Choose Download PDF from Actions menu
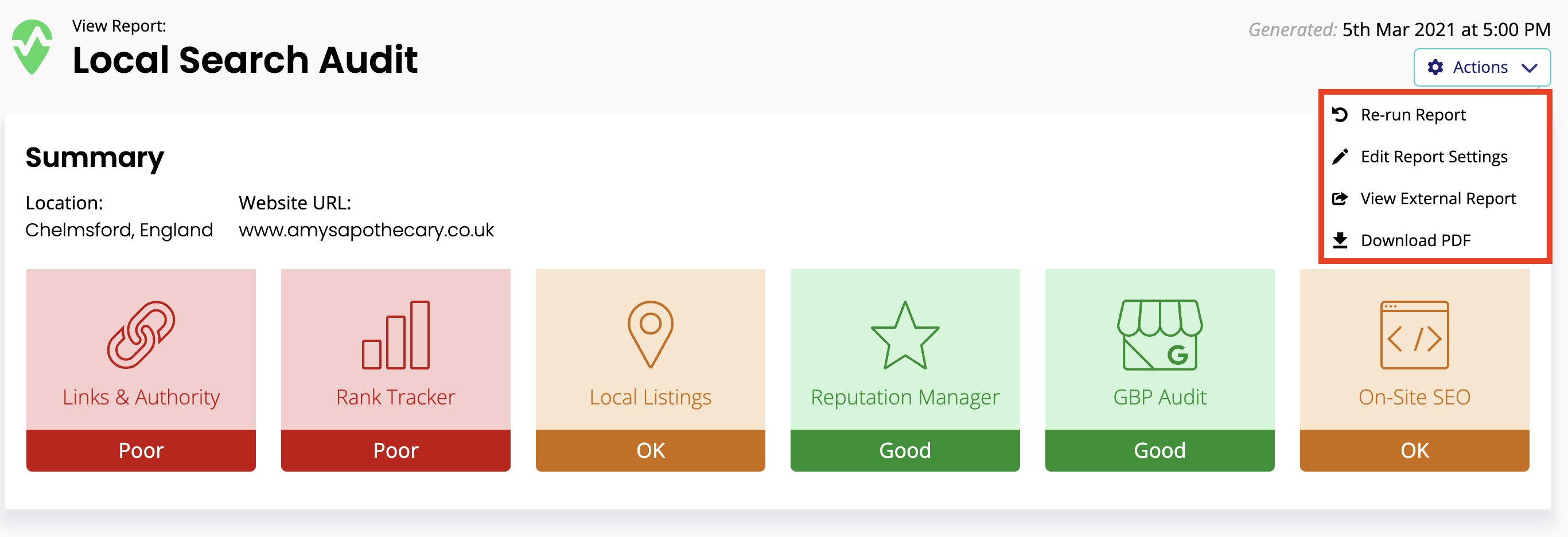 1415,240
